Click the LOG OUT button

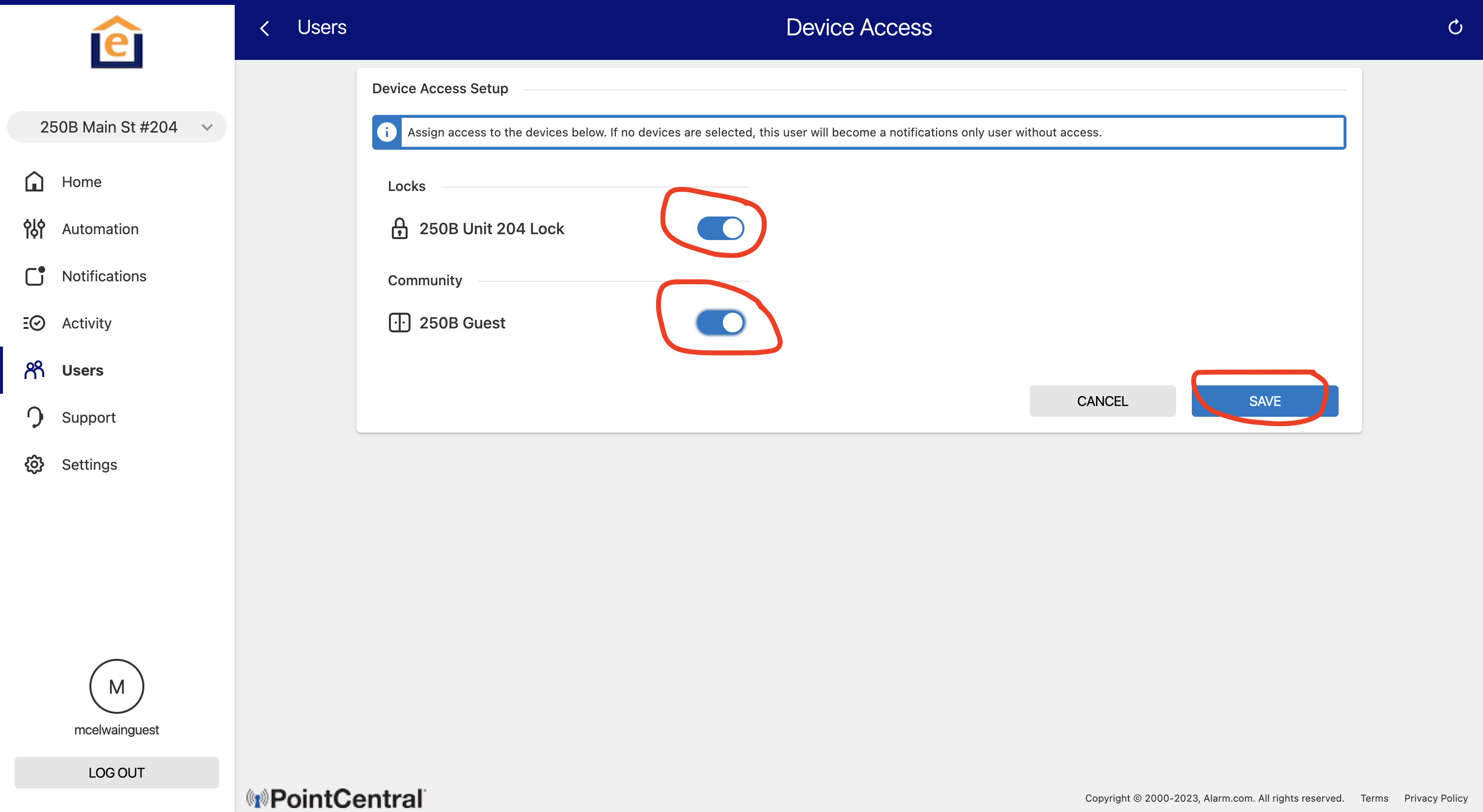click(116, 772)
